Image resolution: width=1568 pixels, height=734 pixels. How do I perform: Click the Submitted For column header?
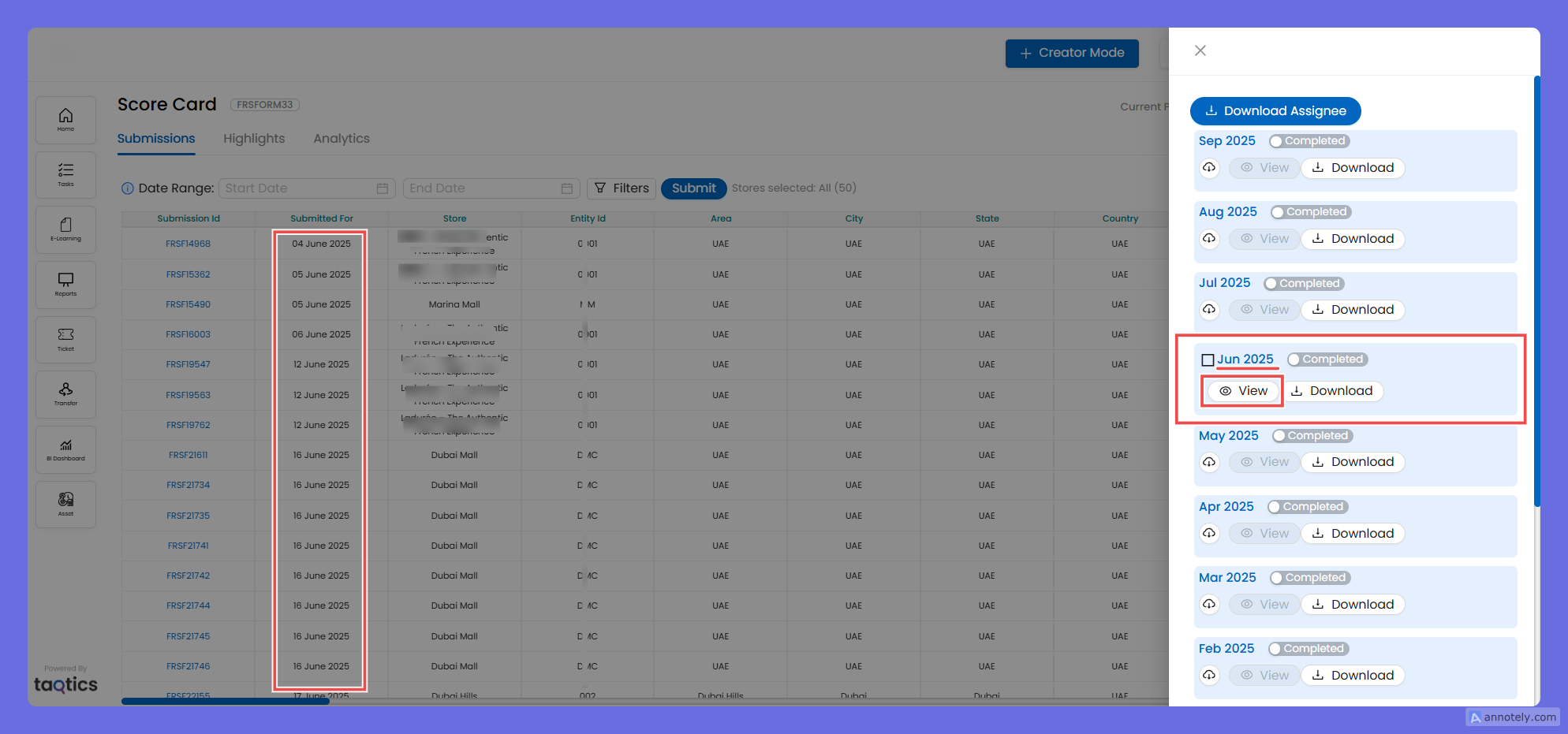[x=322, y=219]
